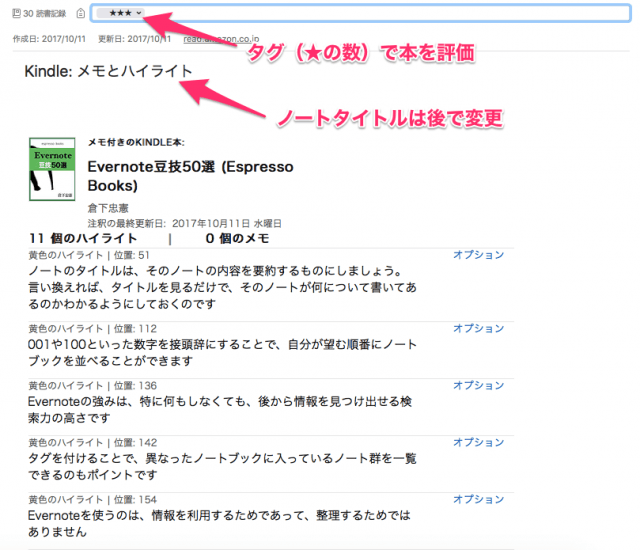Open オプション for the 位置: 136 highlight
Viewport: 640px width, 550px height.
[x=478, y=386]
